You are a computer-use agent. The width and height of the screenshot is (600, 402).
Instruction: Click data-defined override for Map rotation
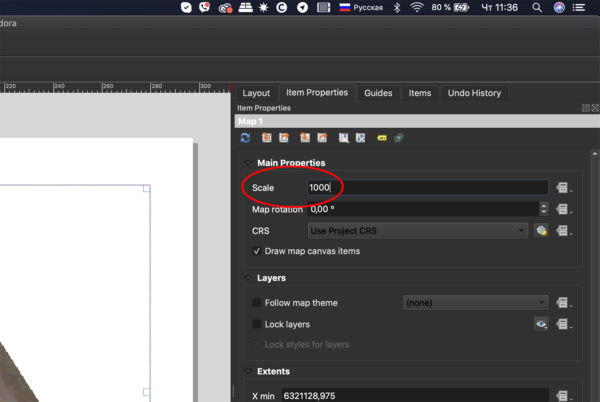pos(563,209)
